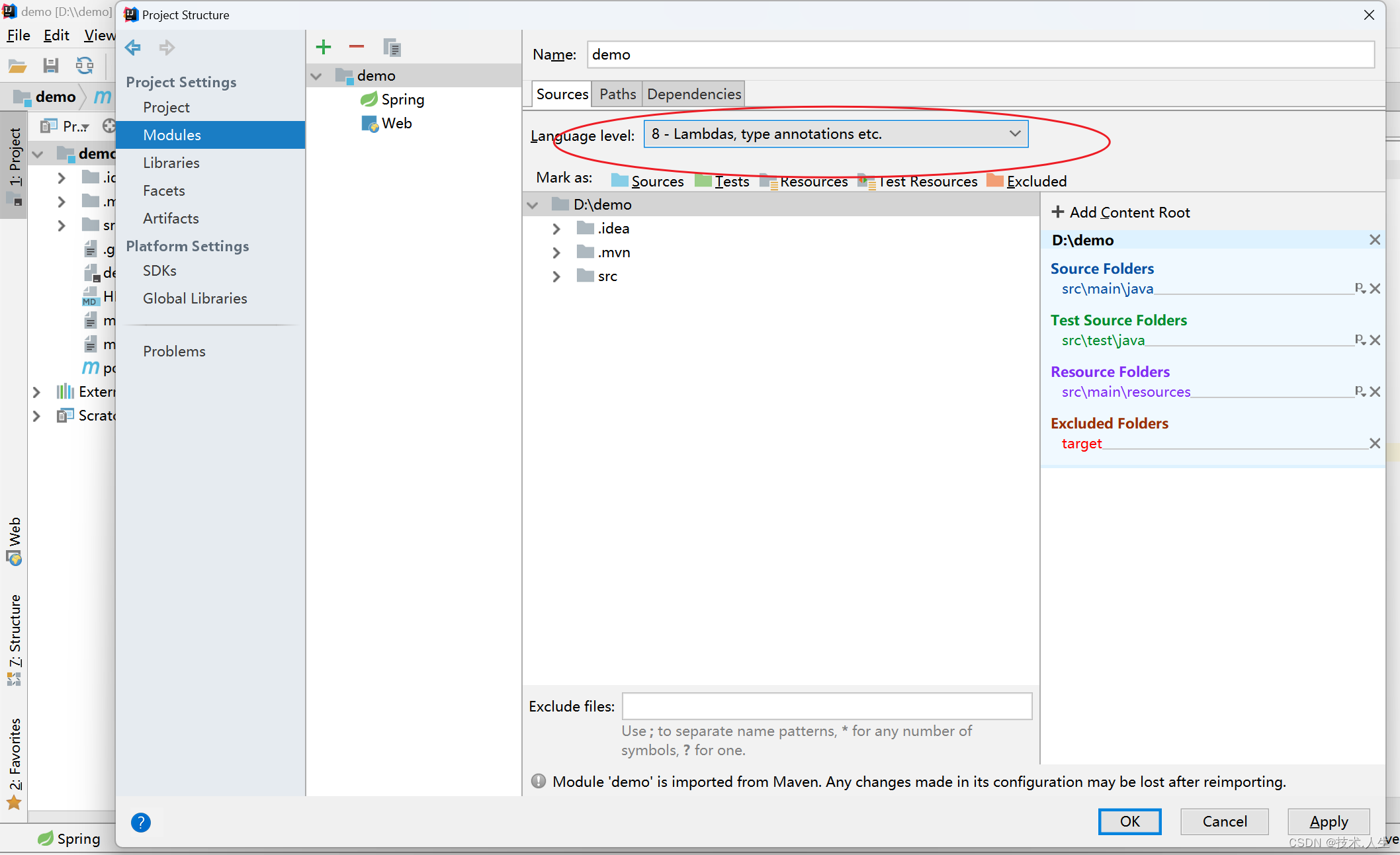
Task: Add a new module with plus icon
Action: [x=324, y=47]
